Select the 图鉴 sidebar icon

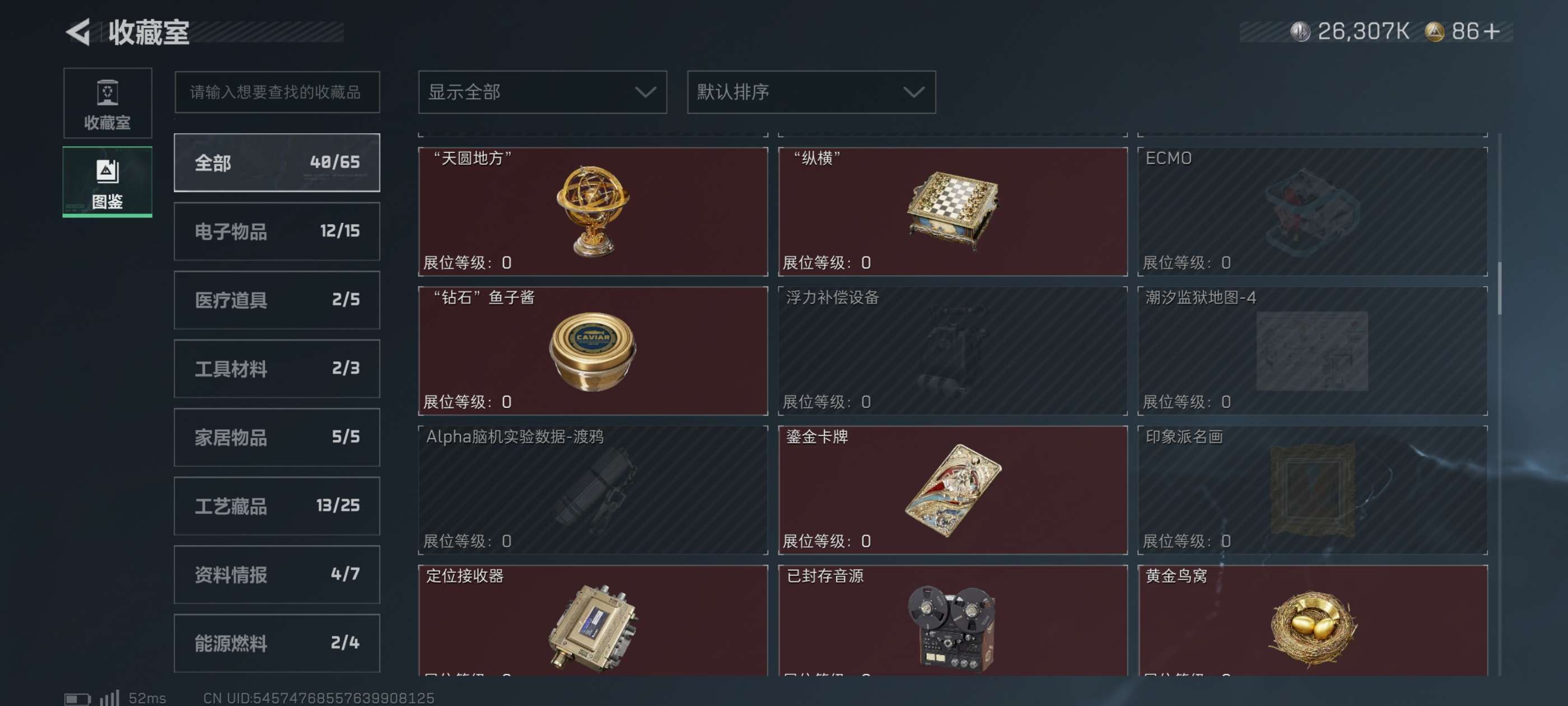[107, 182]
